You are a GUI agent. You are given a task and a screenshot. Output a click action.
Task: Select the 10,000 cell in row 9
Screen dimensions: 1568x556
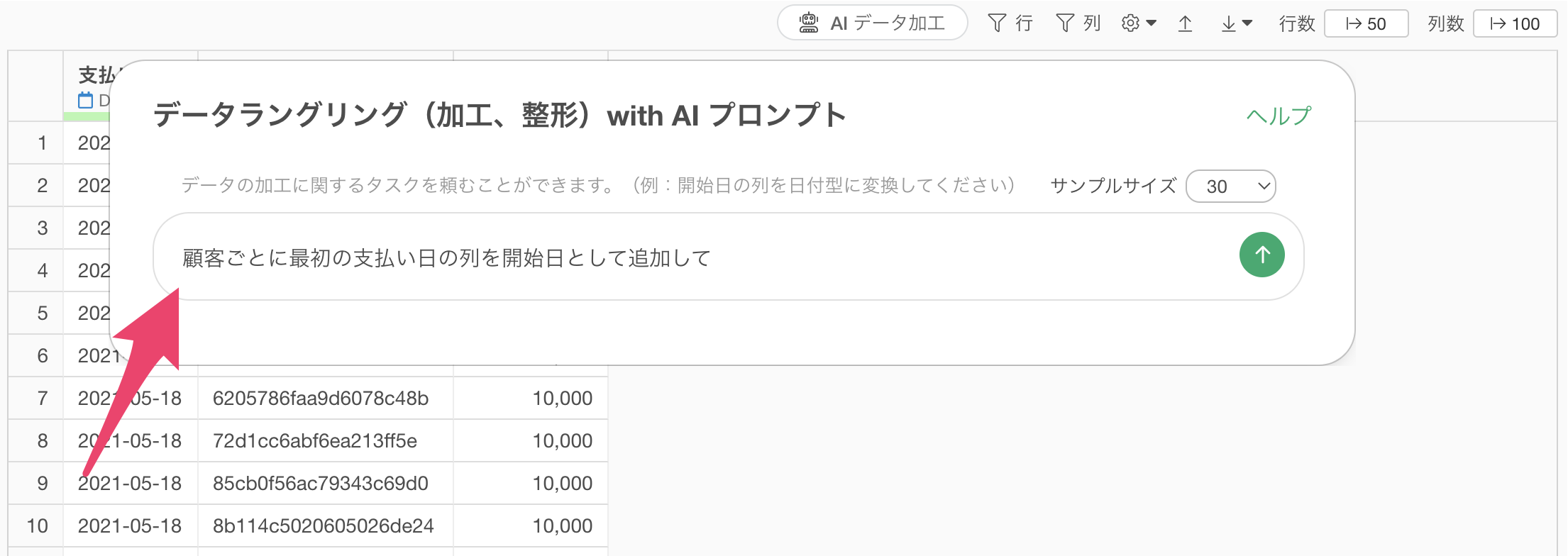[531, 483]
